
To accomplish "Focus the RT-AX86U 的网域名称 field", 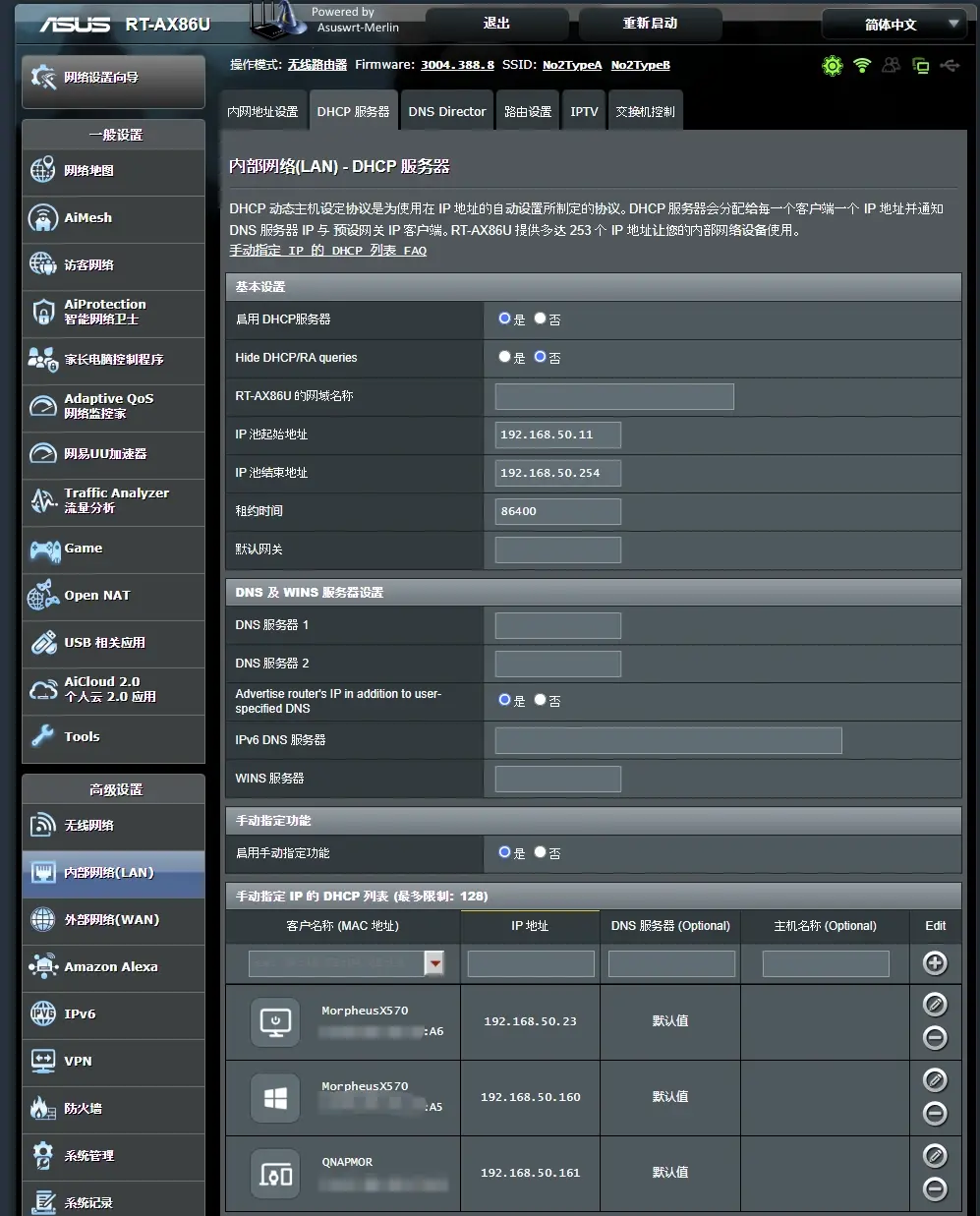I will click(614, 396).
